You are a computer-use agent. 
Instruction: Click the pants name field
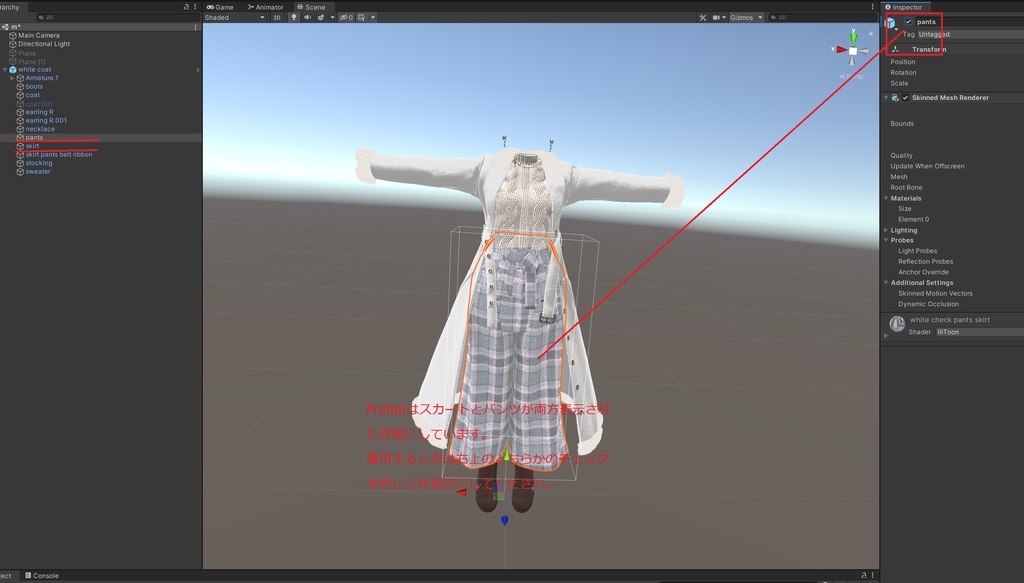pos(969,22)
